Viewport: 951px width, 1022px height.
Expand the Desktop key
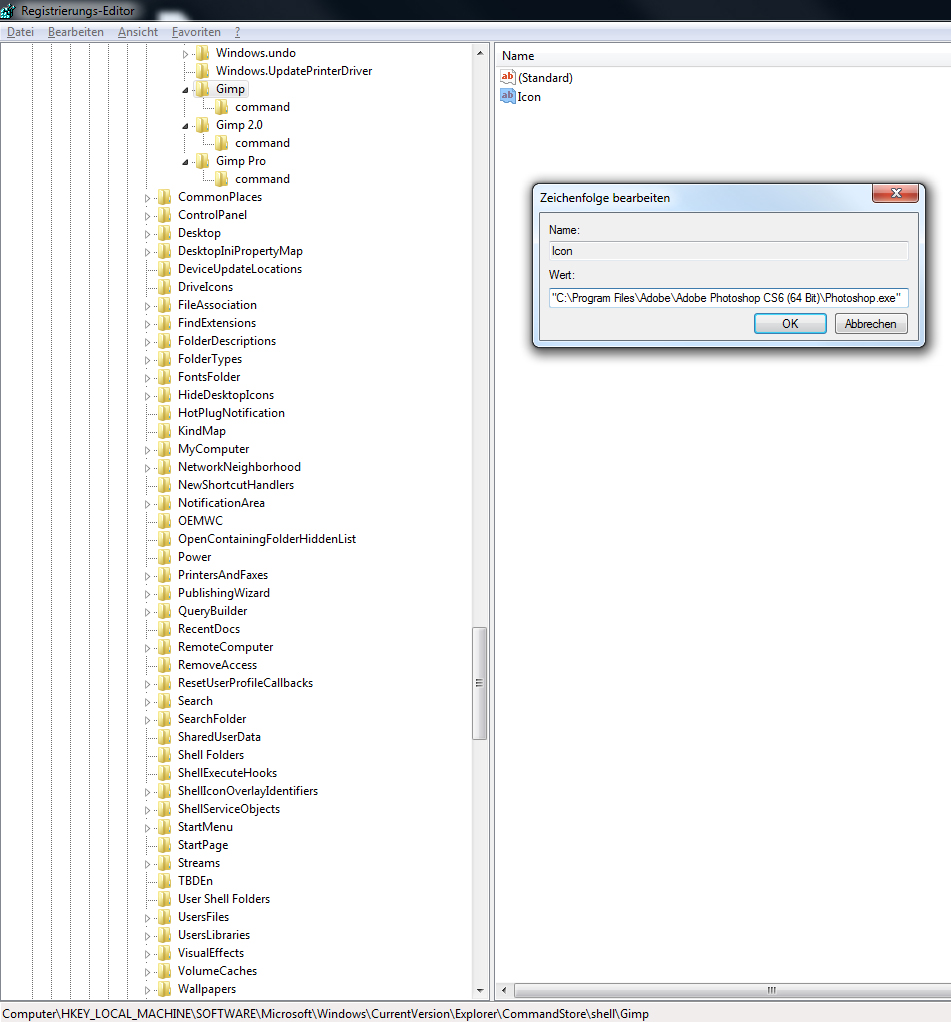(x=147, y=233)
